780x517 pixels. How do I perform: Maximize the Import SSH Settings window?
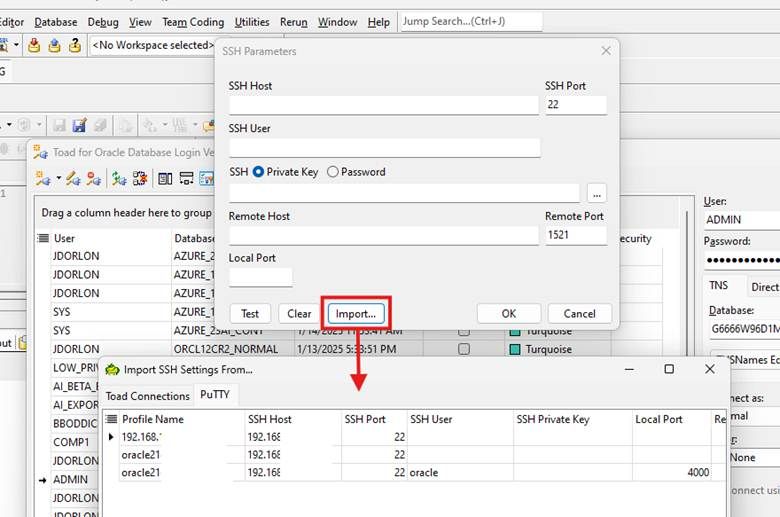[x=669, y=369]
